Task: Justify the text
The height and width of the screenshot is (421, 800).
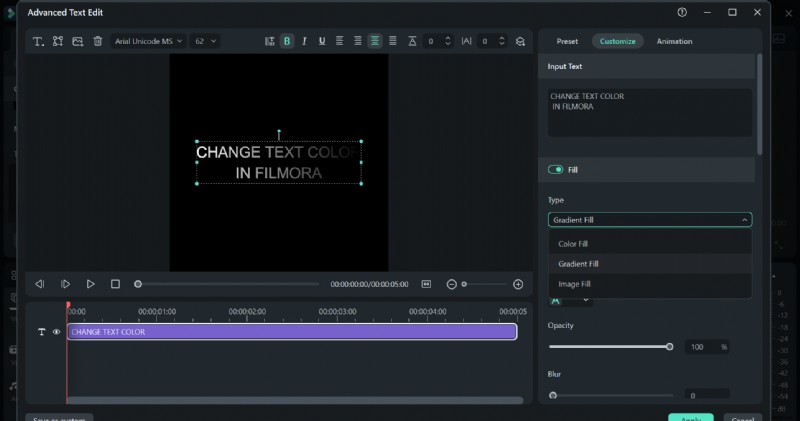Action: (x=393, y=41)
